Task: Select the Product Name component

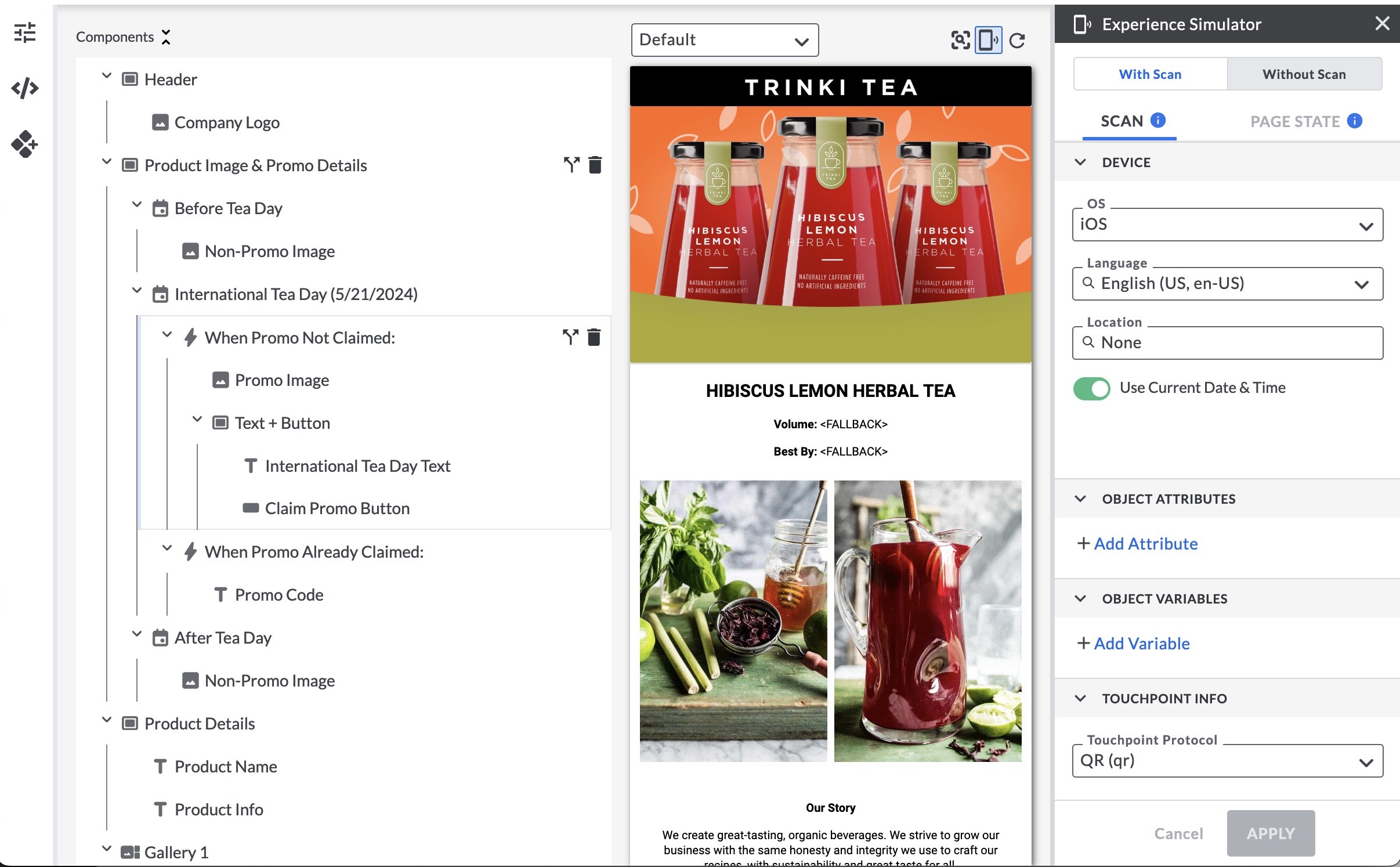Action: [226, 767]
